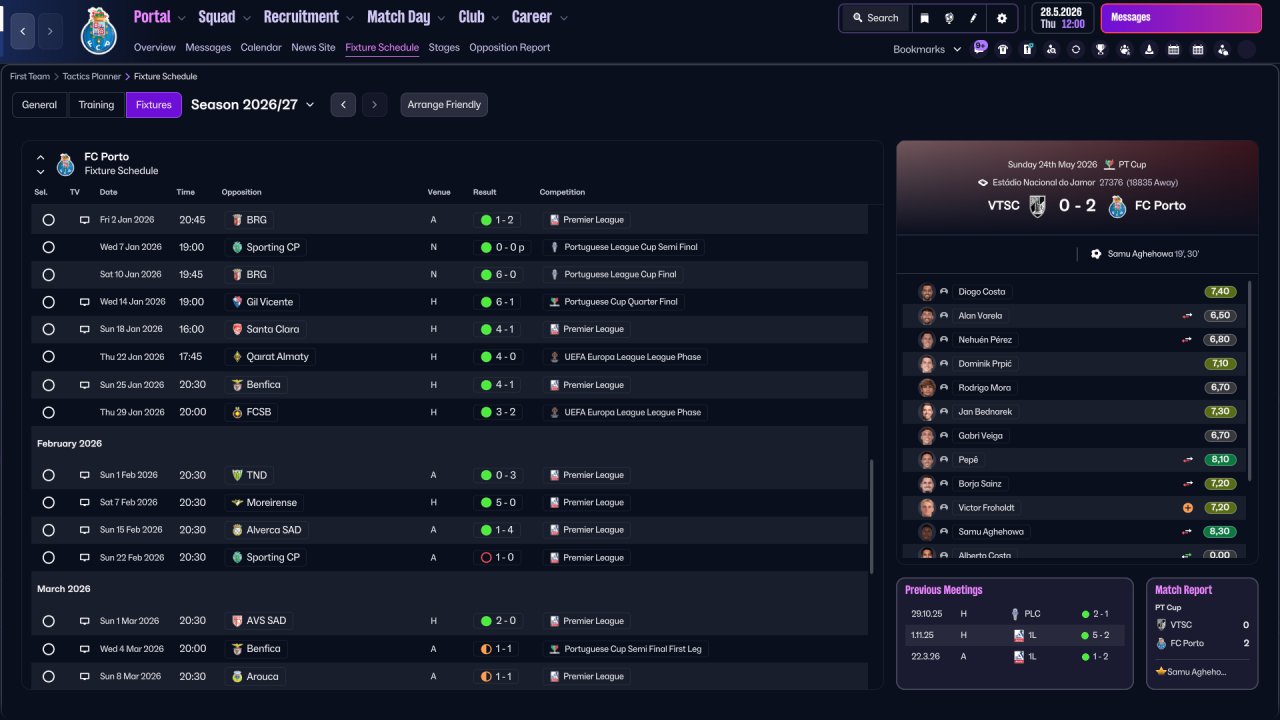The height and width of the screenshot is (720, 1280).
Task: Click the Sporting CP crest on 22 Feb row
Action: [x=237, y=558]
